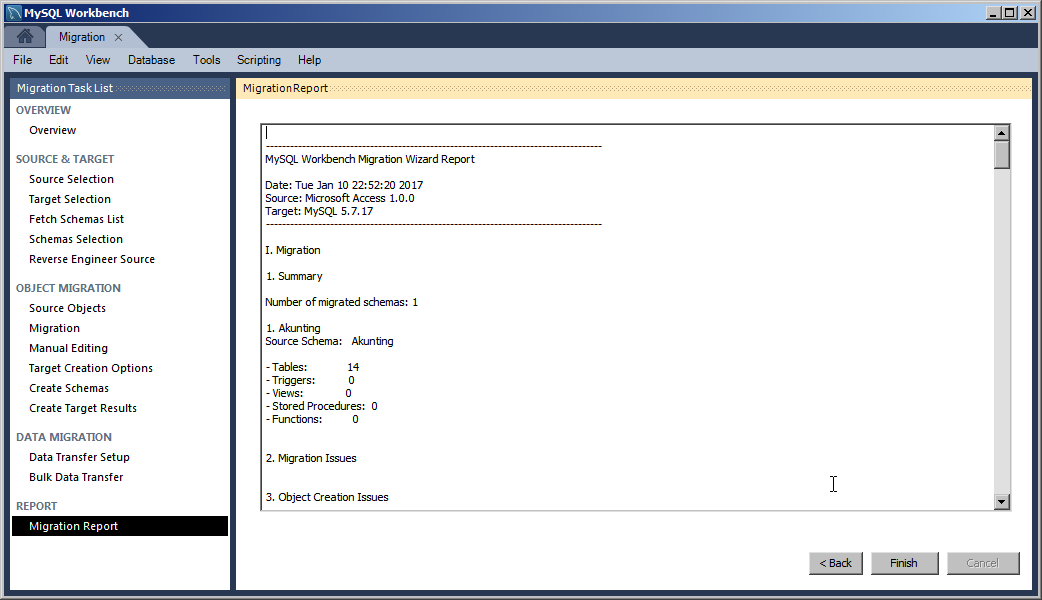The image size is (1042, 600).
Task: Minimize the MySQL Workbench window
Action: pos(993,13)
